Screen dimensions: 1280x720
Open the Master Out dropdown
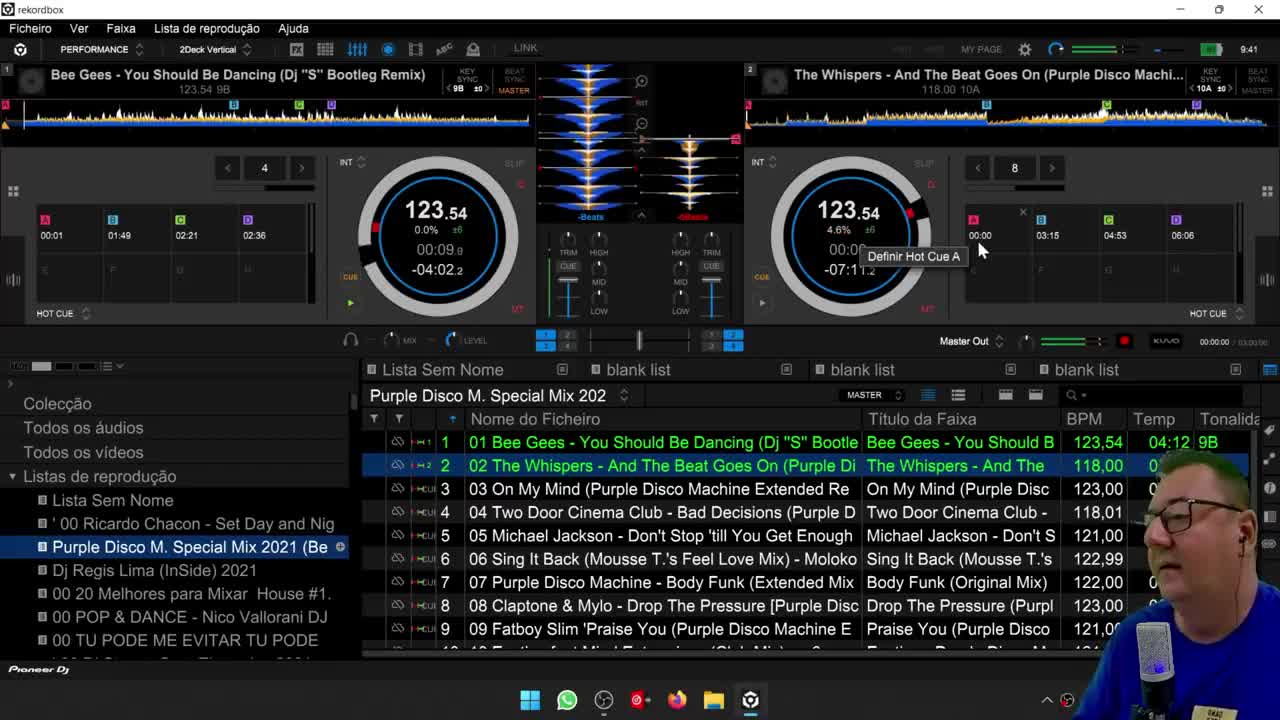point(971,341)
